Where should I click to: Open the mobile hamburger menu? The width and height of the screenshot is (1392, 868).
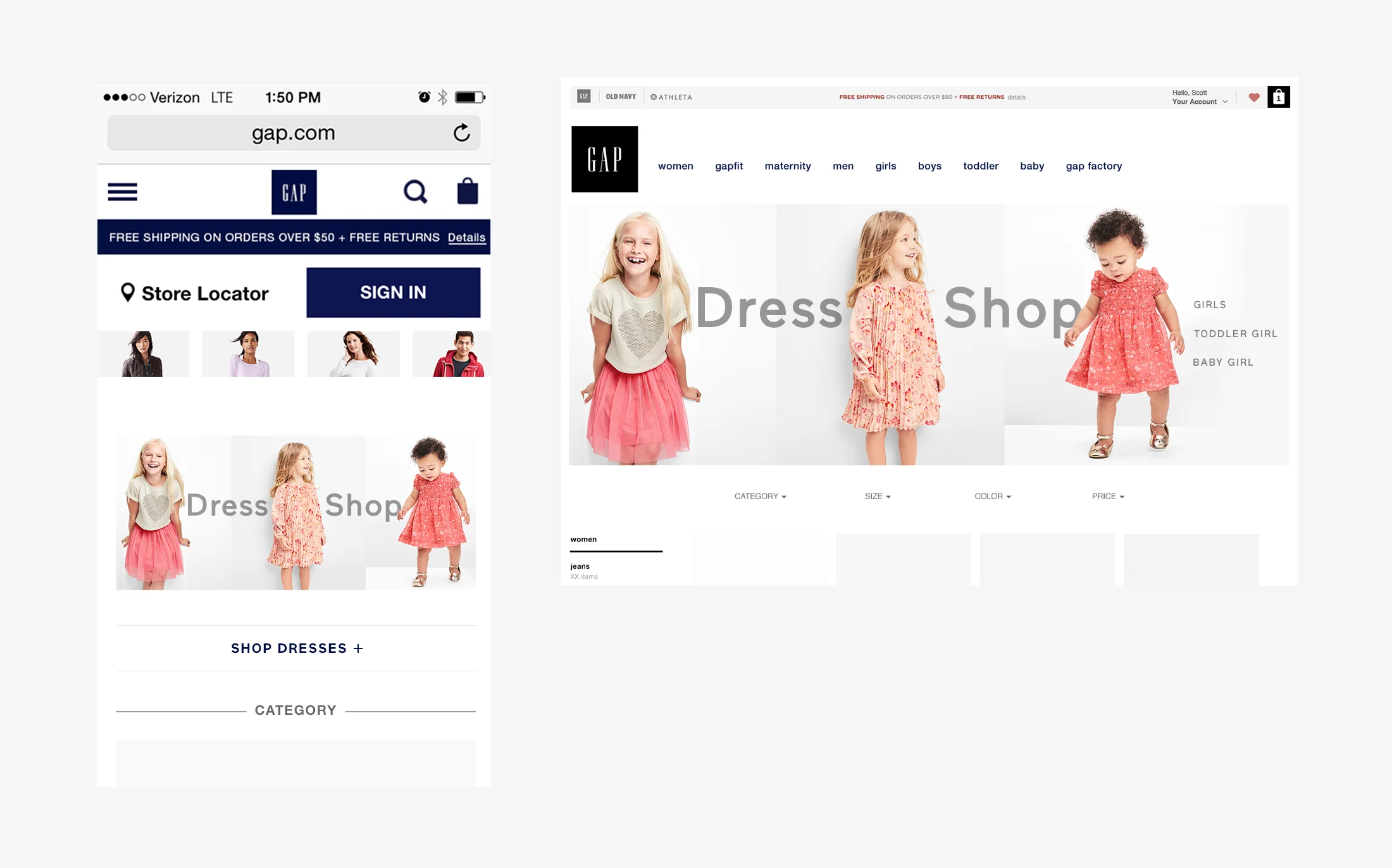point(122,192)
